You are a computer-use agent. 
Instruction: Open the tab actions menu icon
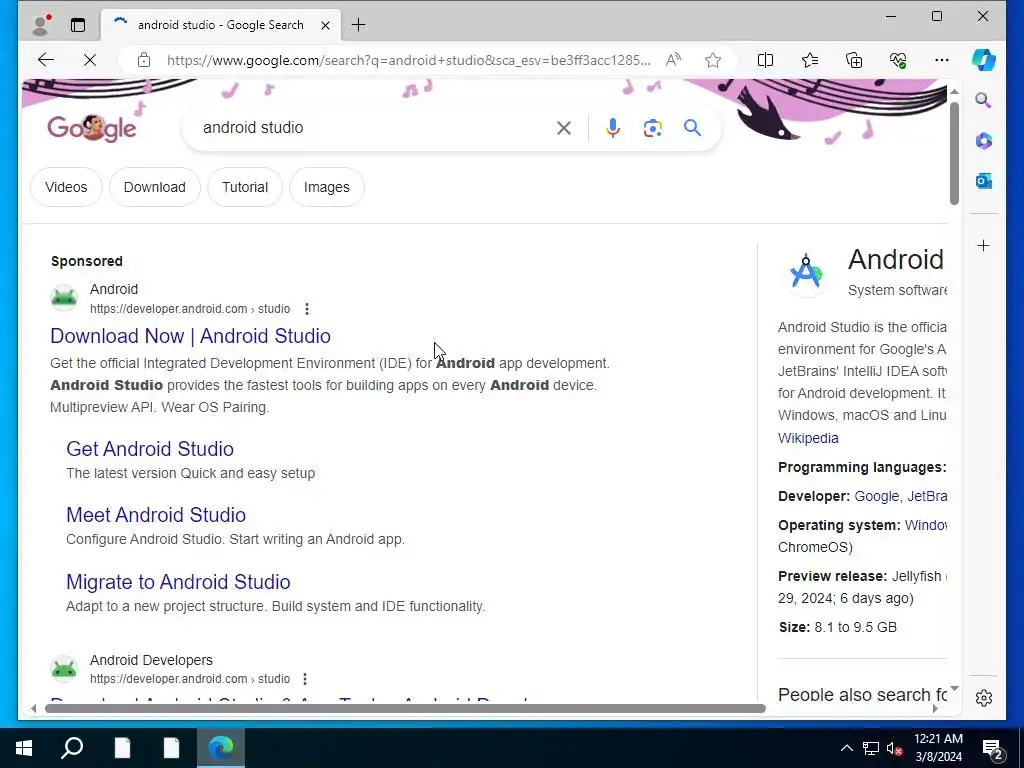78,25
